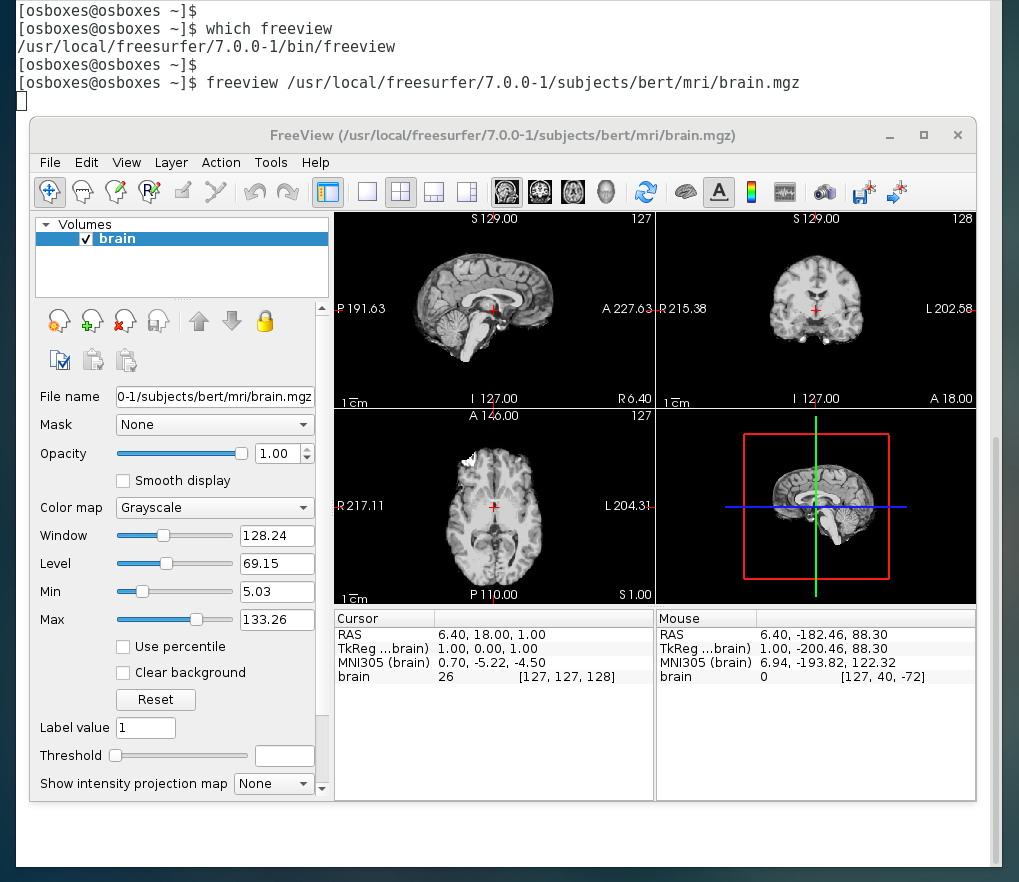The image size is (1019, 882).
Task: Click the yellow lock layer icon
Action: 265,321
